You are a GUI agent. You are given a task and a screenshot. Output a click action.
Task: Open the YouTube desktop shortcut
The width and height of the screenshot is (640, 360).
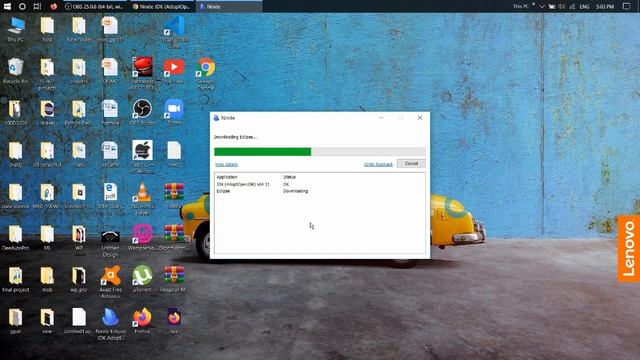pos(174,71)
